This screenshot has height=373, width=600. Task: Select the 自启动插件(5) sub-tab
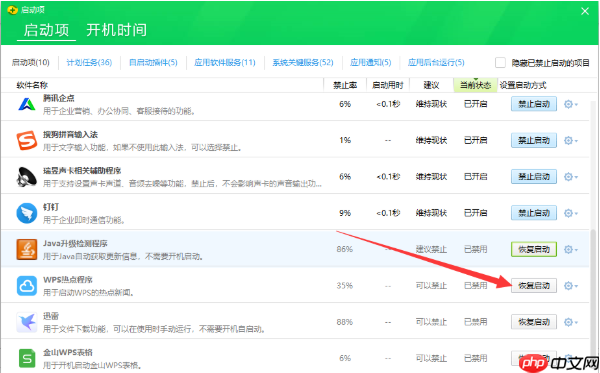pyautogui.click(x=153, y=62)
